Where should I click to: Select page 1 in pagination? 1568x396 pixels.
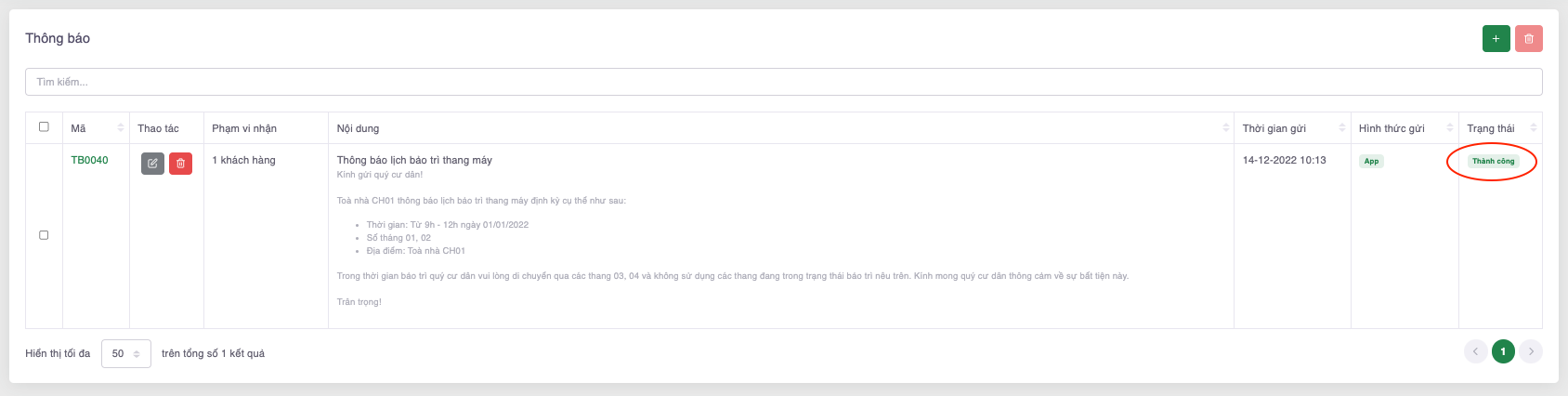coord(1503,351)
